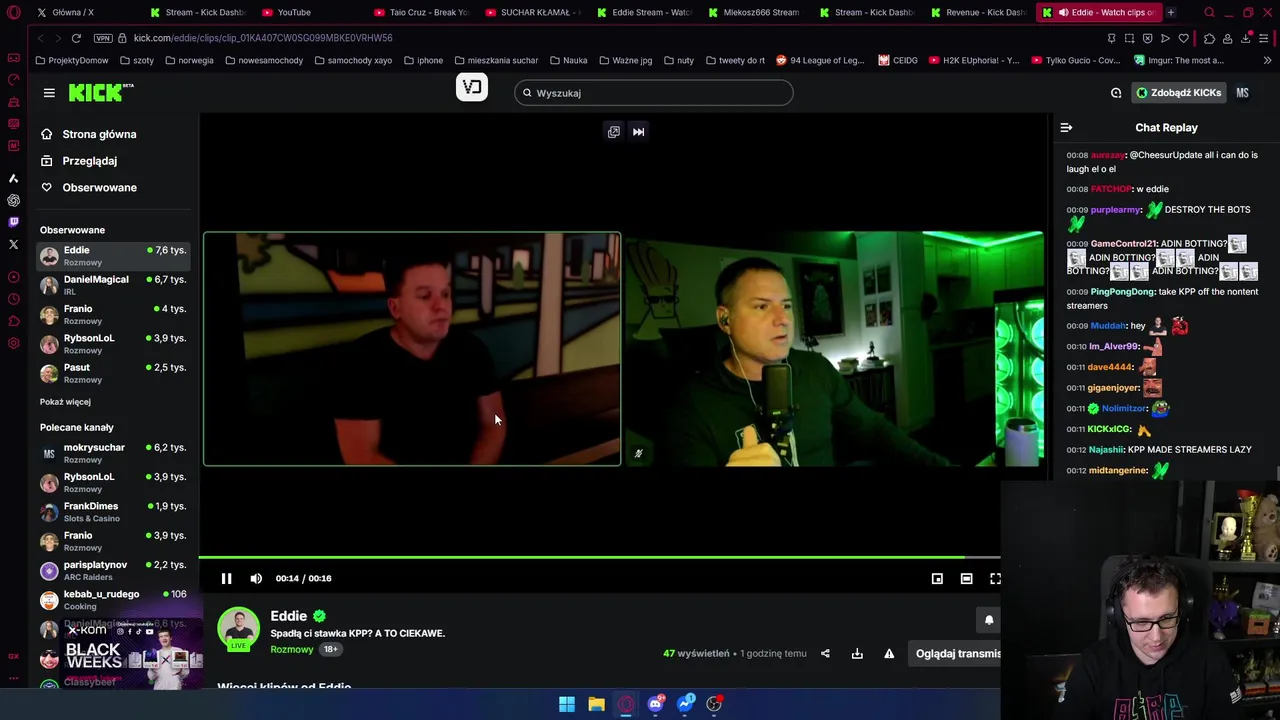Open the Kick top-bar search icon

pos(1116,93)
